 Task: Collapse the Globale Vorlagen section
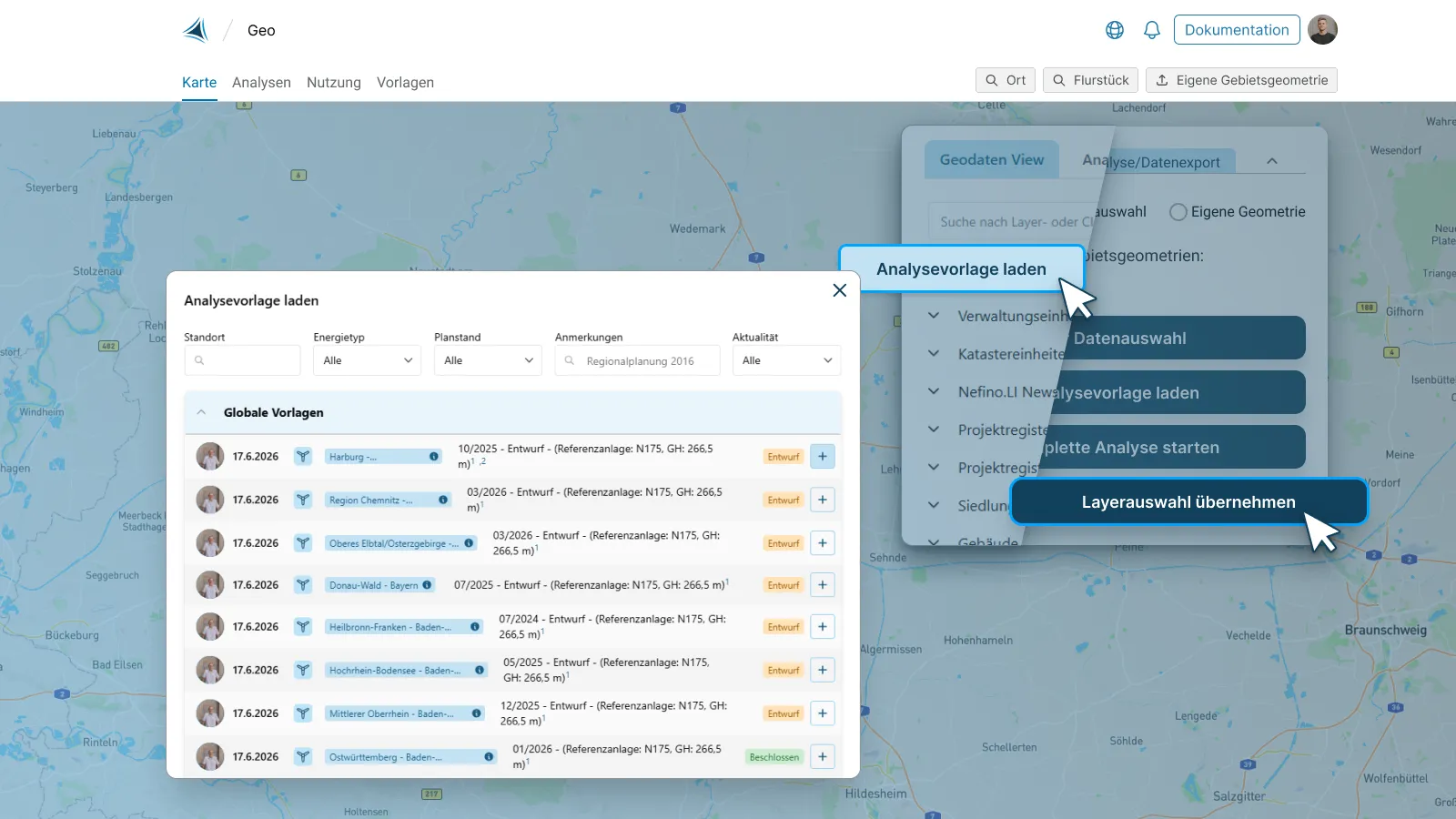[201, 412]
